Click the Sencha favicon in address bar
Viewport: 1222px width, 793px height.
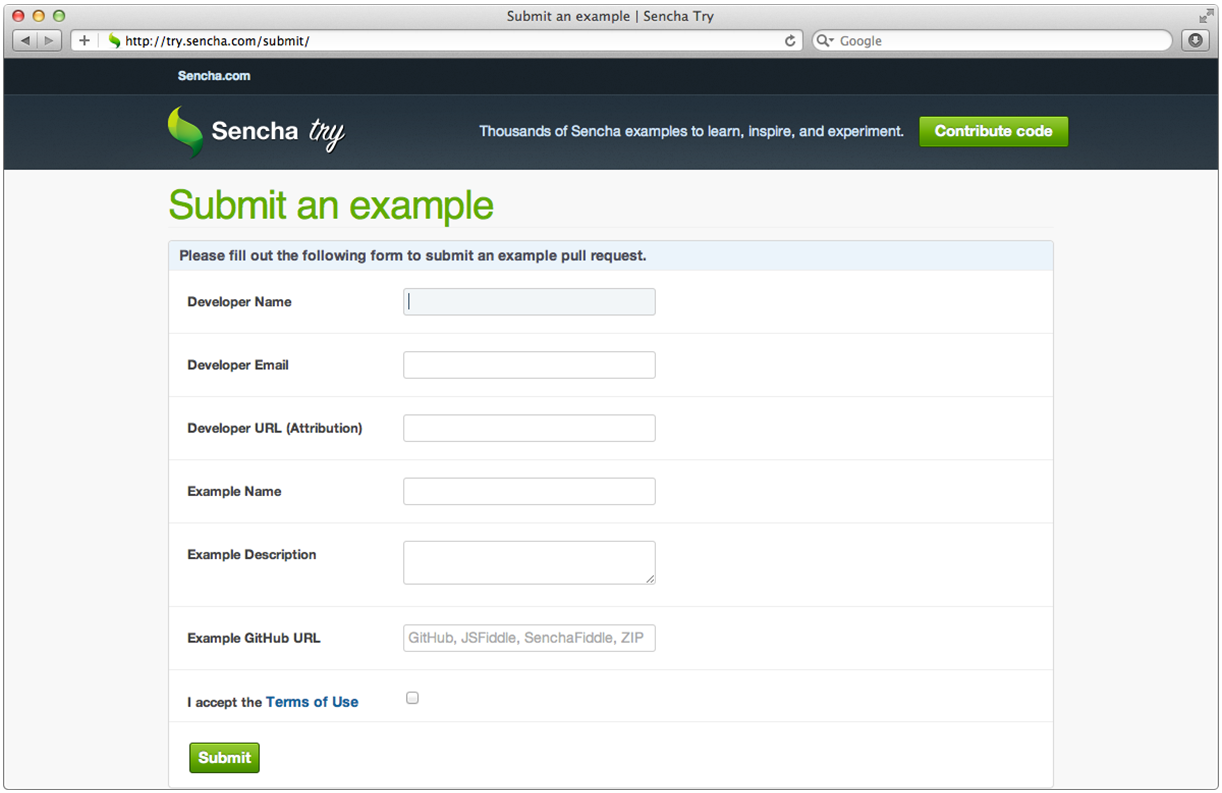tap(114, 41)
